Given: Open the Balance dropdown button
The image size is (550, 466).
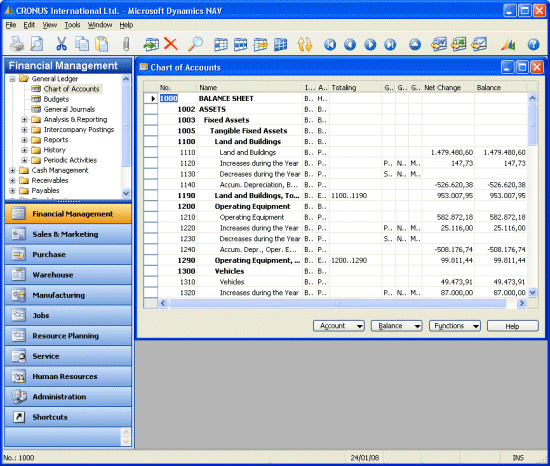Looking at the screenshot, I should 397,326.
